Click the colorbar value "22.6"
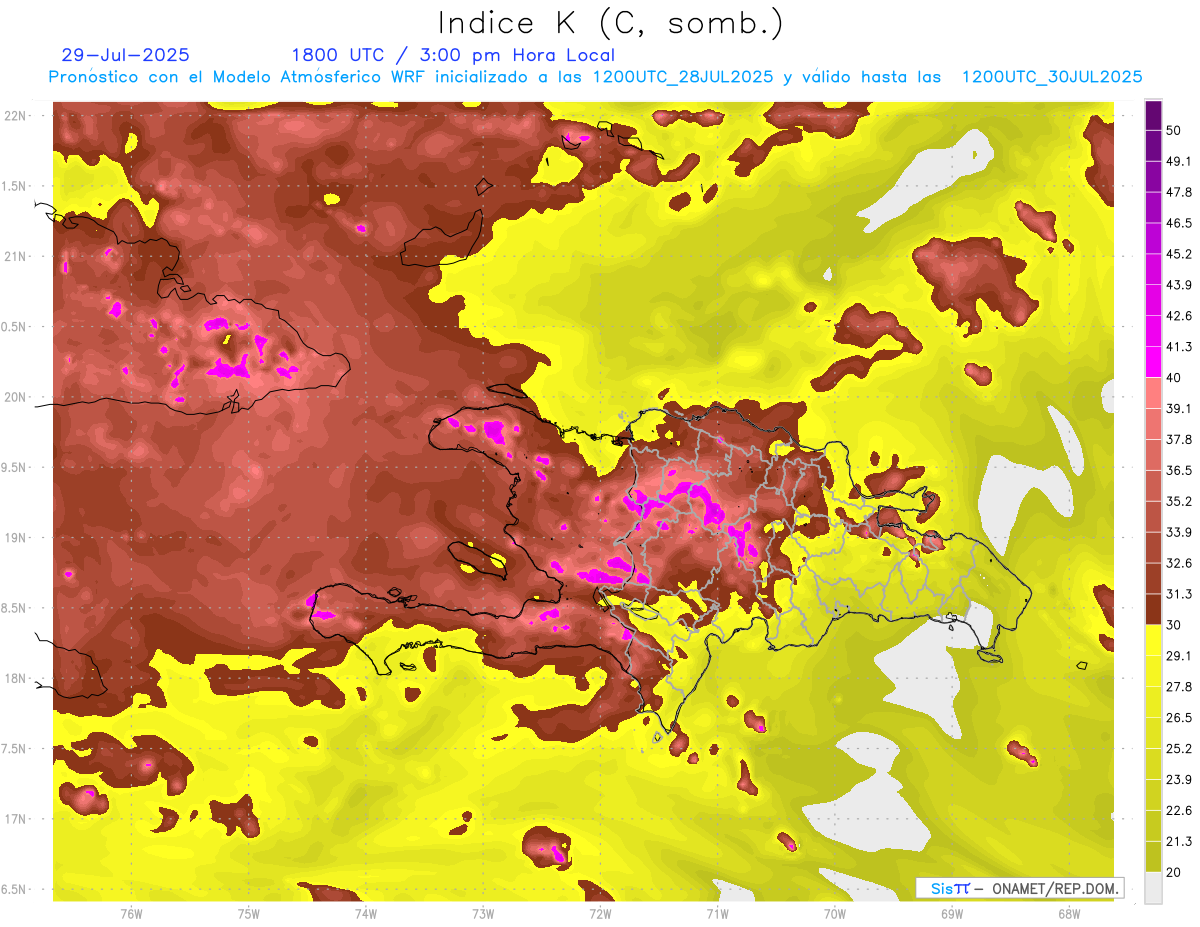 click(1179, 811)
